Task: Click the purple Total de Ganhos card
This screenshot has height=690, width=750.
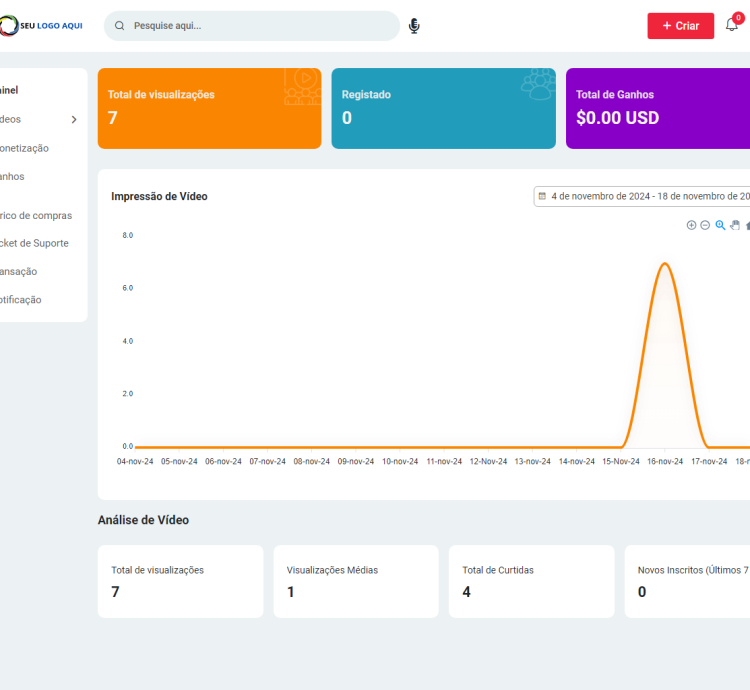Action: click(657, 108)
